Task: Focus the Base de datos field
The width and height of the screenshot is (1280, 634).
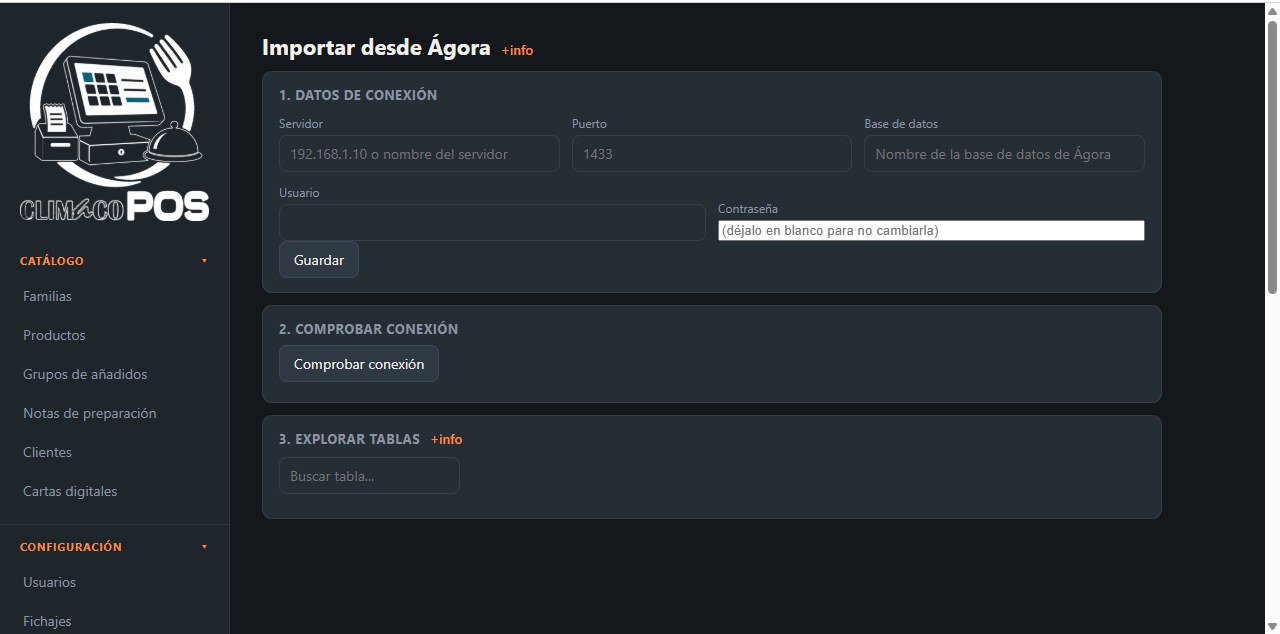Action: click(x=1004, y=154)
